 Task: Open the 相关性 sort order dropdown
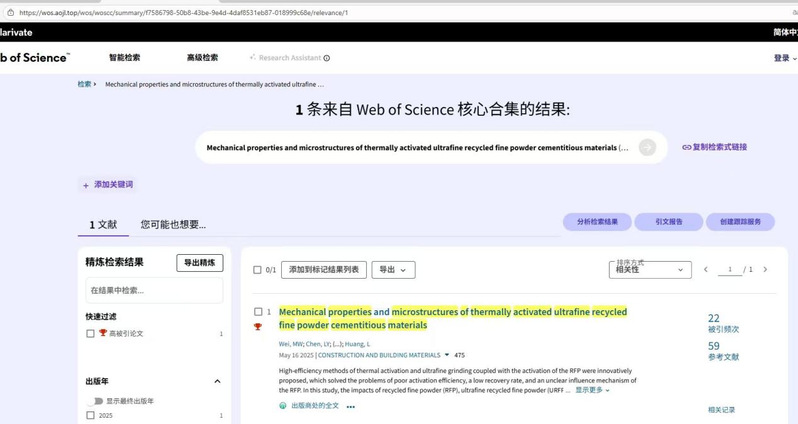coord(650,270)
